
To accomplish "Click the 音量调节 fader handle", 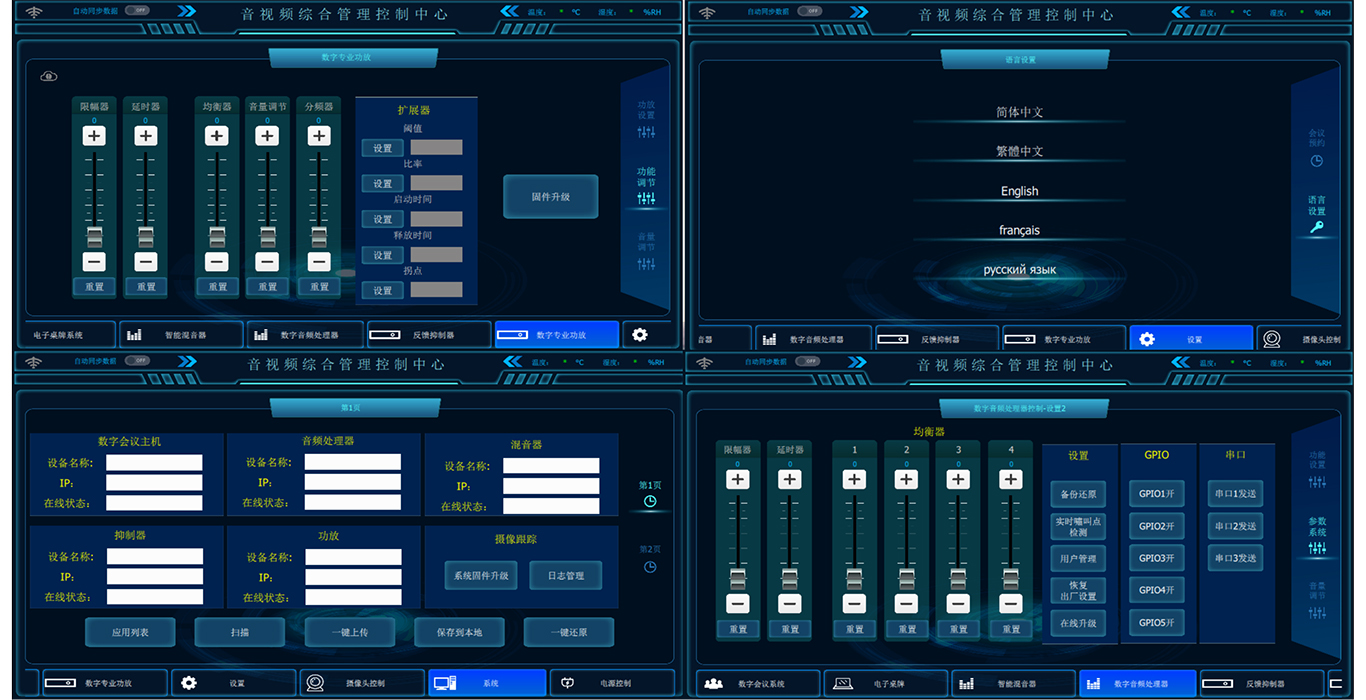I will (267, 236).
